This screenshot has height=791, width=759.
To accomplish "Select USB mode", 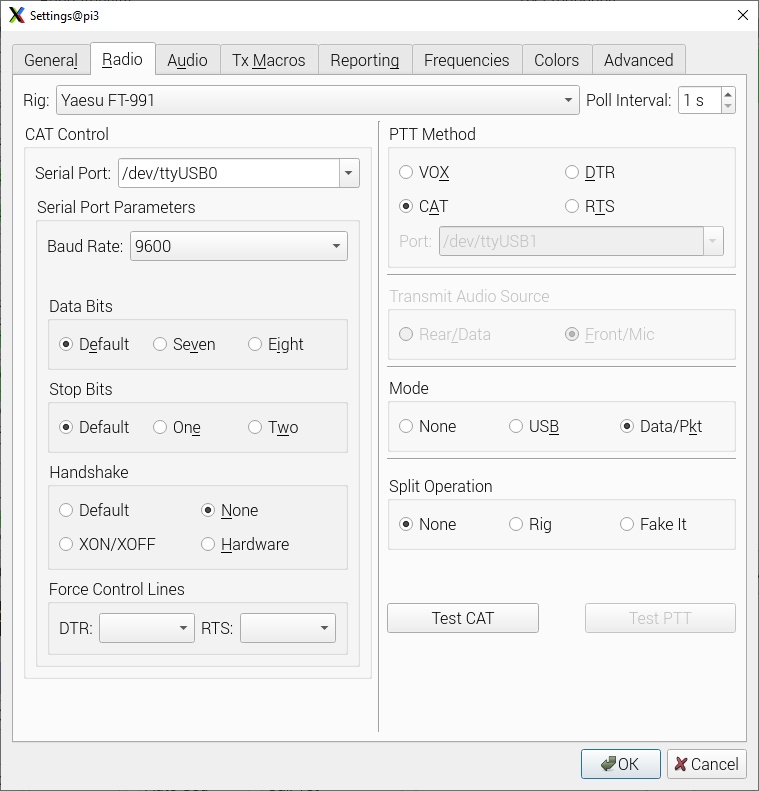I will click(x=534, y=426).
